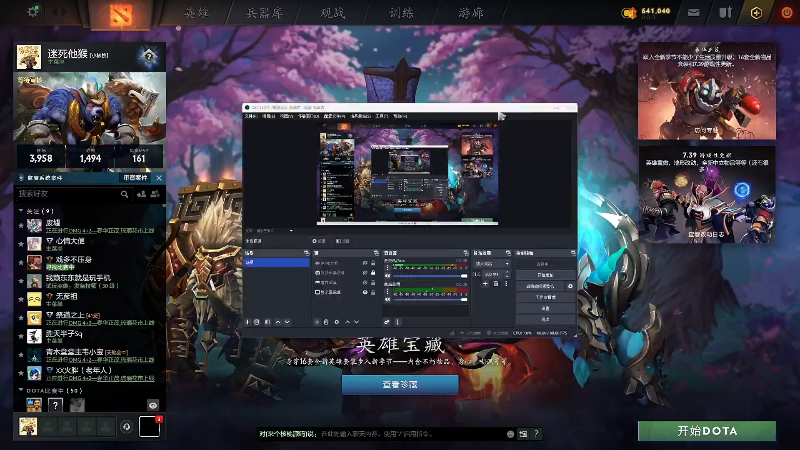Click OBS 工作室模式 studio mode button
Viewport: 800px width, 450px height.
(545, 297)
